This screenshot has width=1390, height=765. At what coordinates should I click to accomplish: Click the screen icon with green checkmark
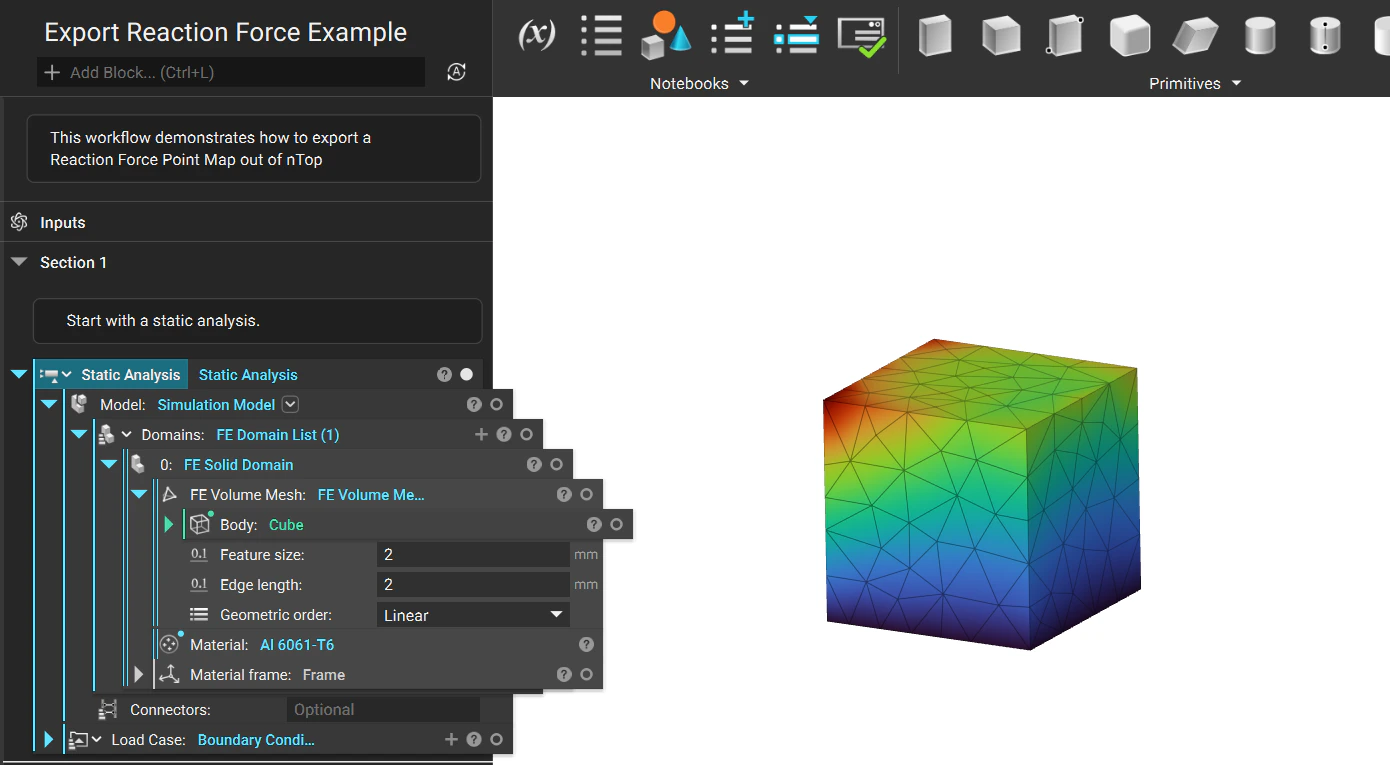tap(862, 37)
